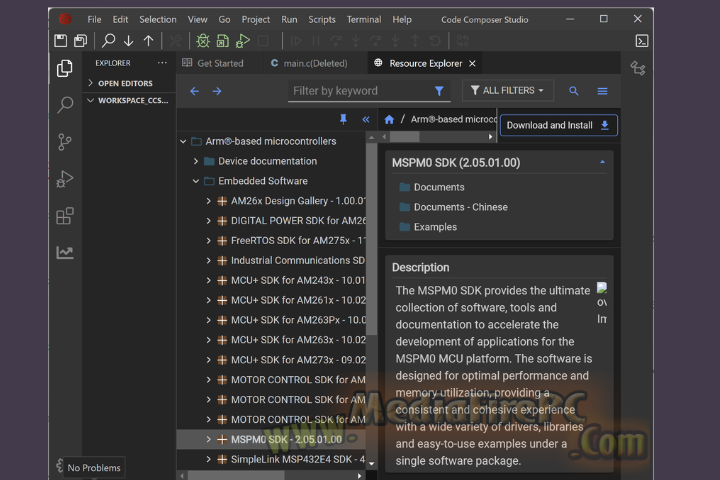Screen dimensions: 720x480
Task: Open the Help menu
Action: [402, 19]
